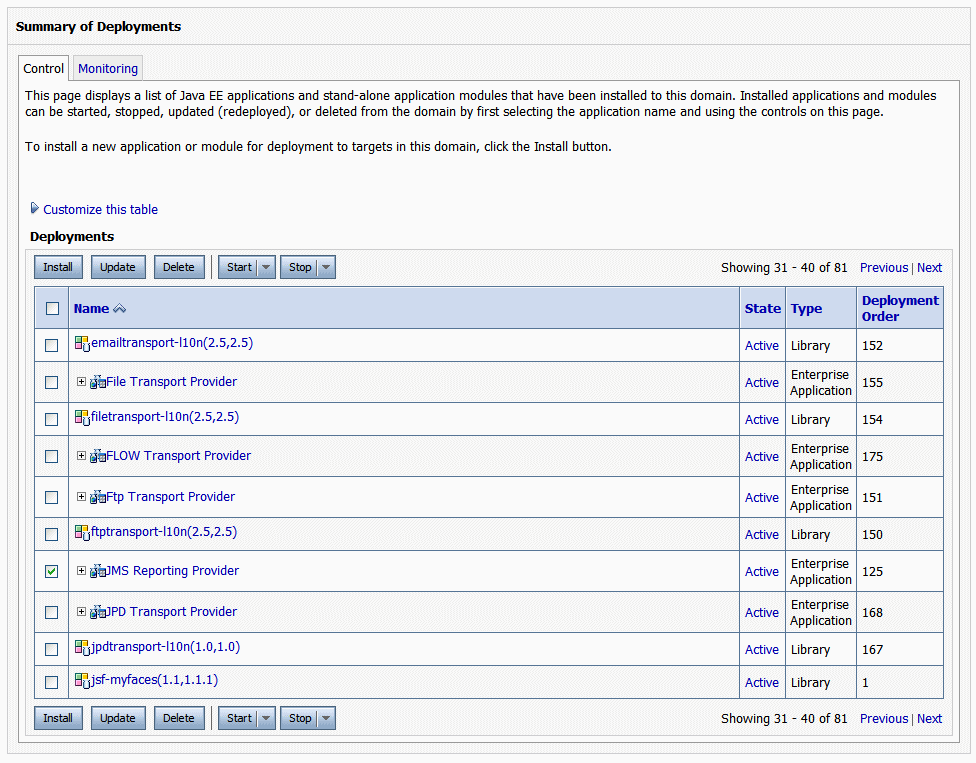Check the ftptransport-l10n row checkbox
Image resolution: width=976 pixels, height=763 pixels.
point(52,535)
